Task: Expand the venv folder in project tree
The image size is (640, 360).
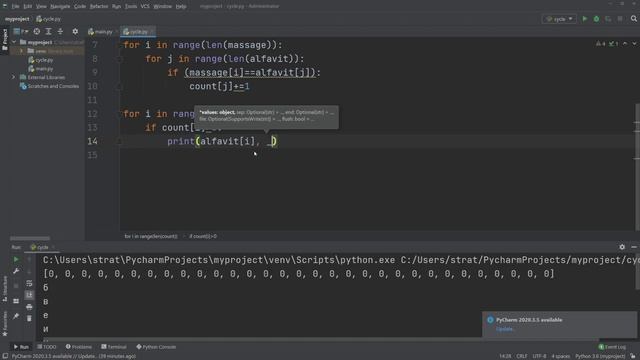Action: [x=21, y=51]
